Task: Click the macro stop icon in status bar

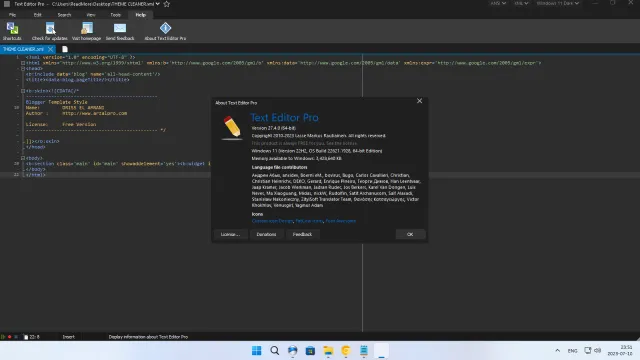Action: tap(16, 337)
